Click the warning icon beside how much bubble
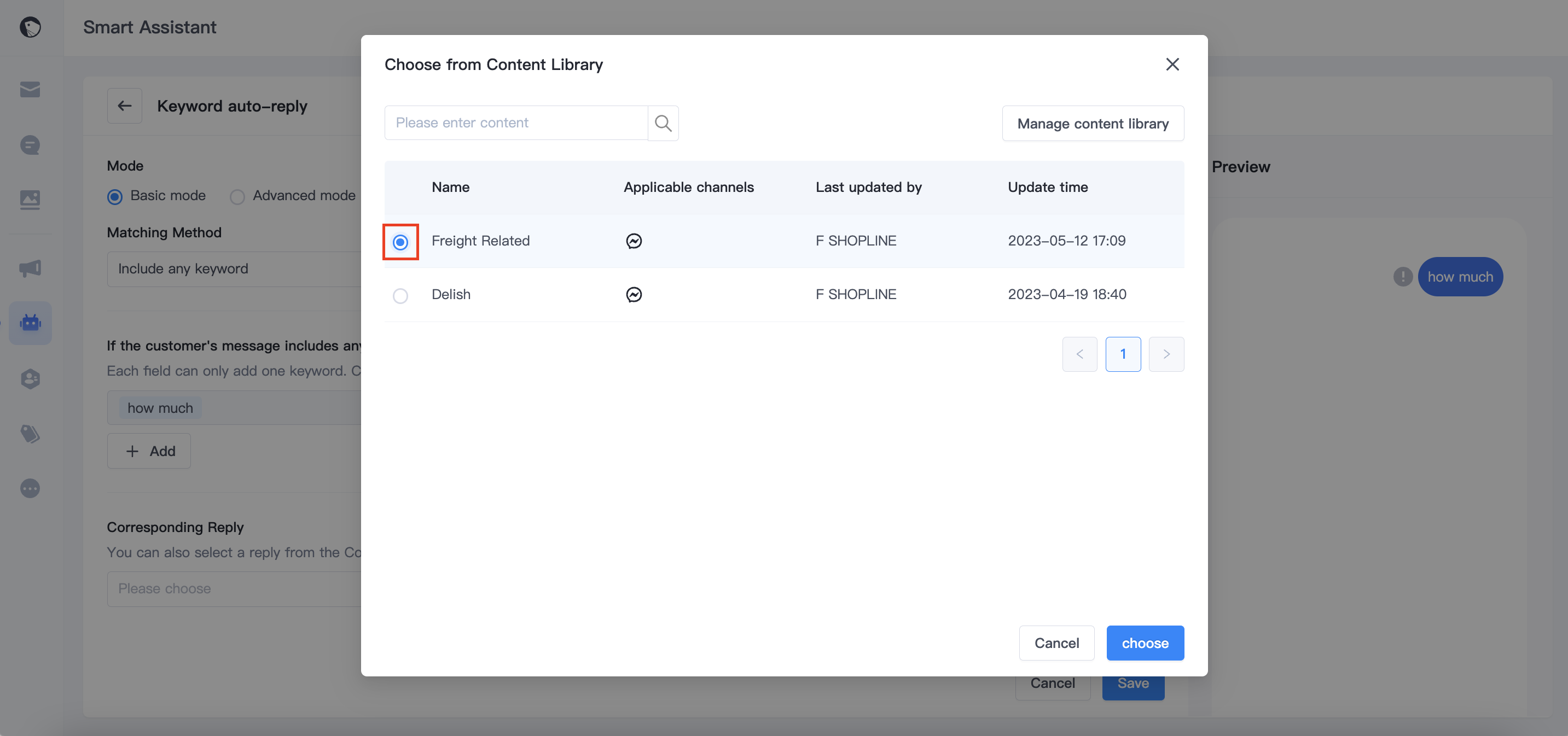The image size is (1568, 736). coord(1402,277)
